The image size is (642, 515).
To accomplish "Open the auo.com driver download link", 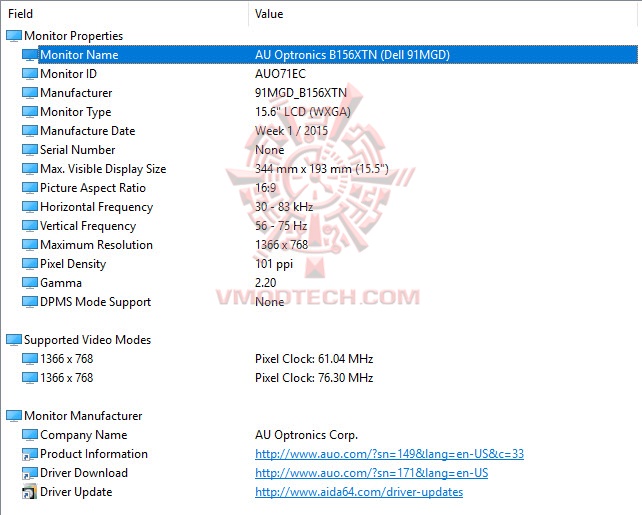I will pos(371,473).
